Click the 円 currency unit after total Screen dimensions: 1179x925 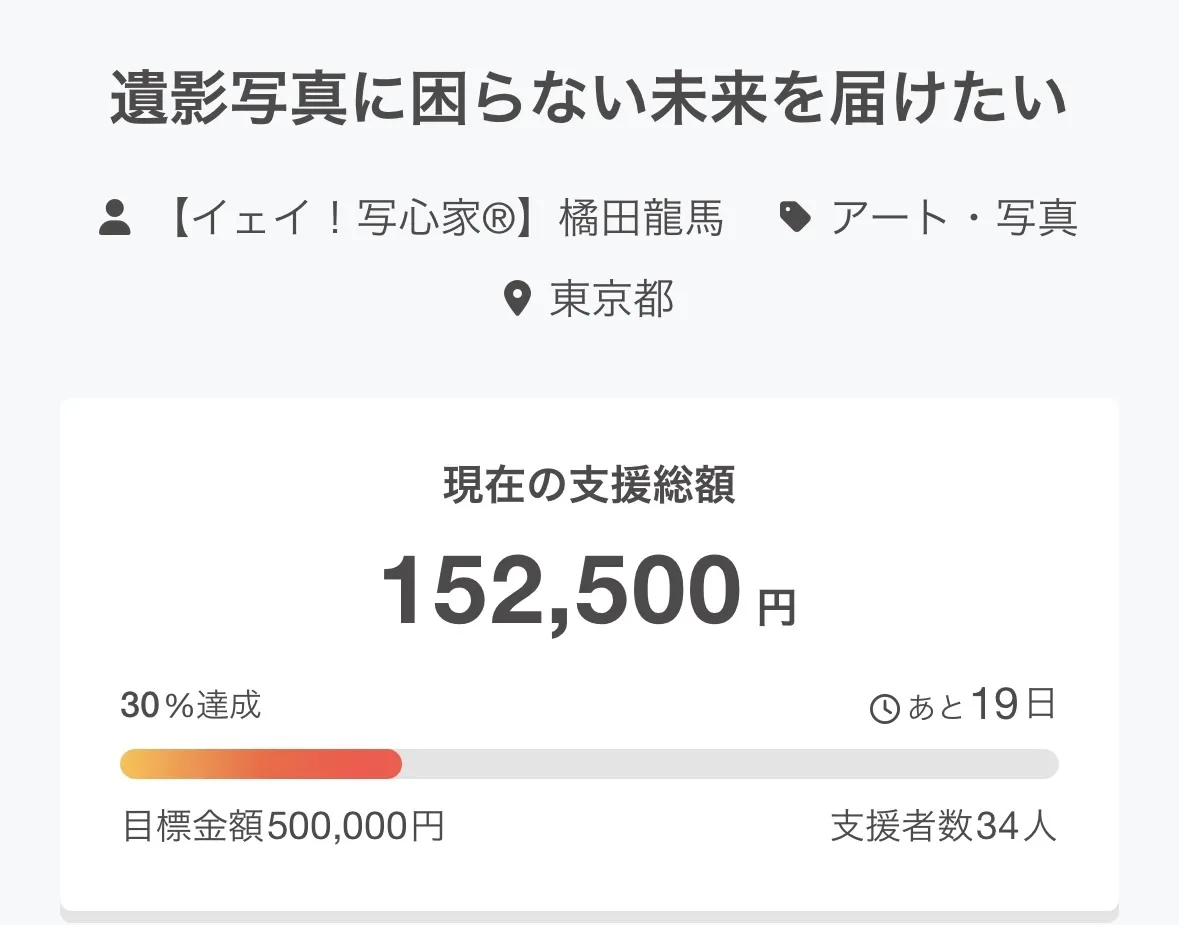(776, 607)
